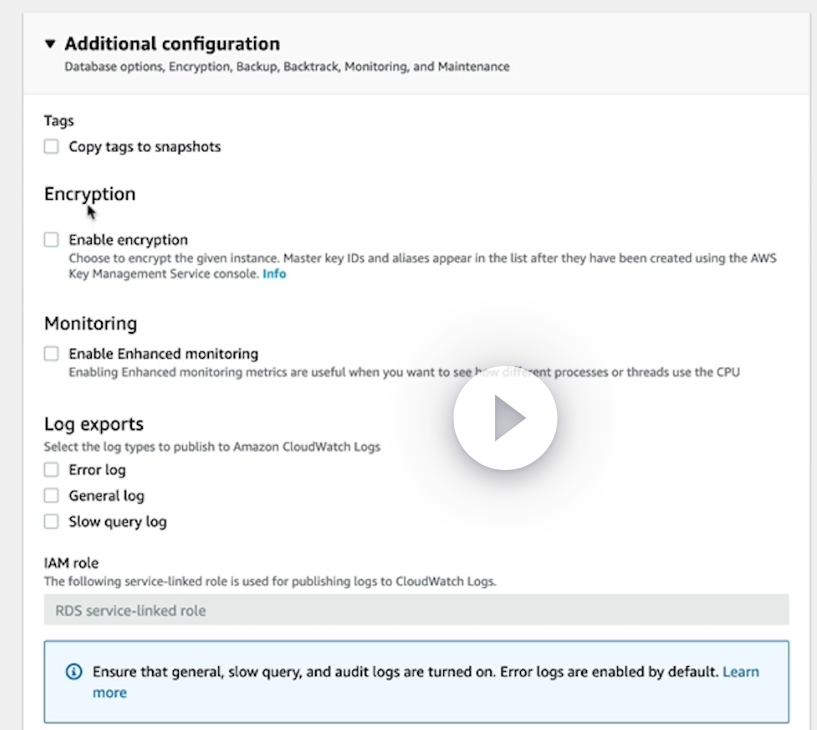817x730 pixels.
Task: Click the database options subtitle text
Action: [x=287, y=67]
